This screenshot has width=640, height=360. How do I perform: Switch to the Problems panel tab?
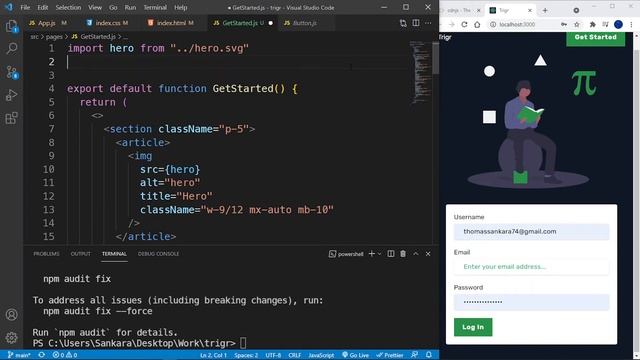46,254
